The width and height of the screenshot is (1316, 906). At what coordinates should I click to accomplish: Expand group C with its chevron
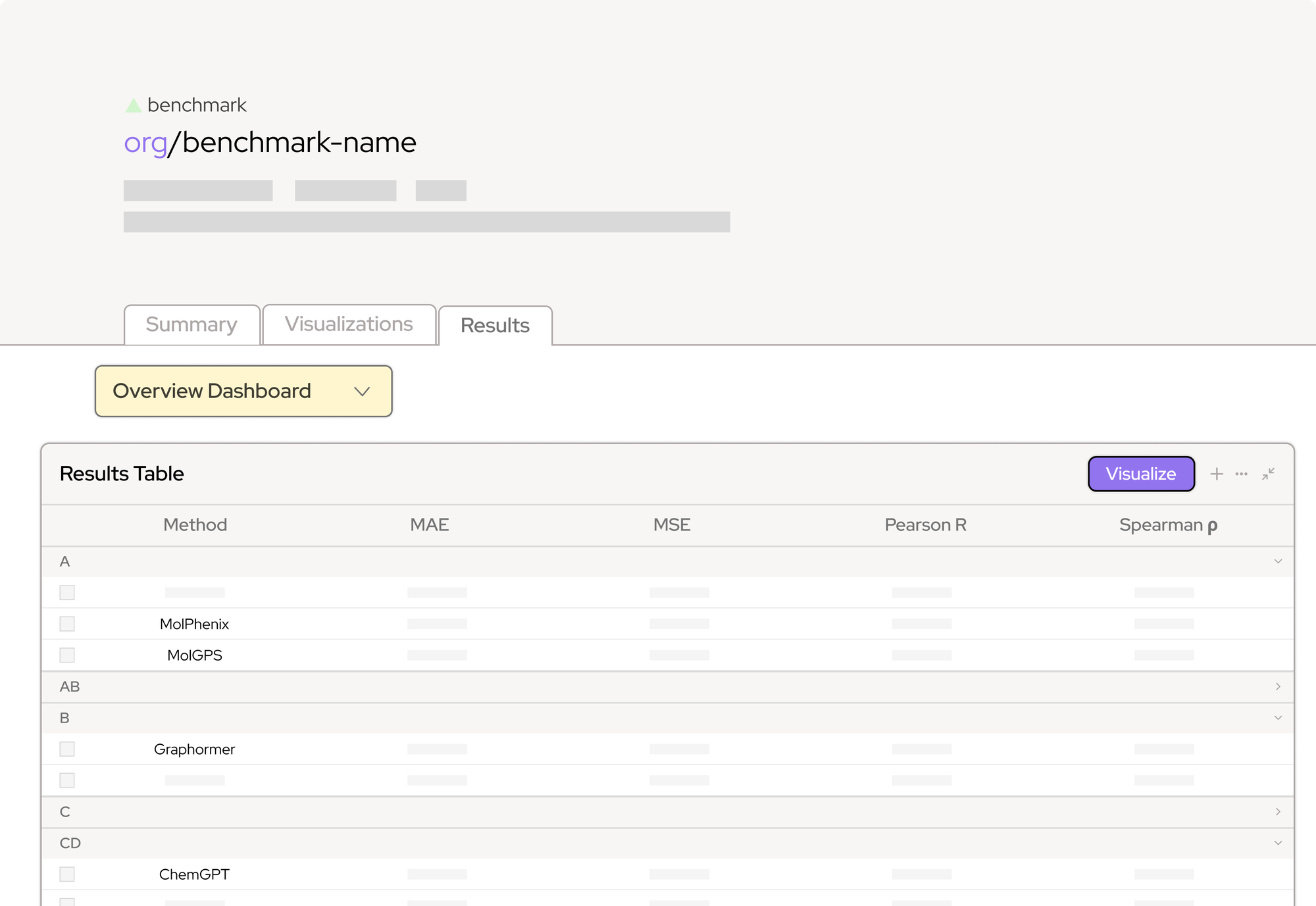click(1278, 811)
